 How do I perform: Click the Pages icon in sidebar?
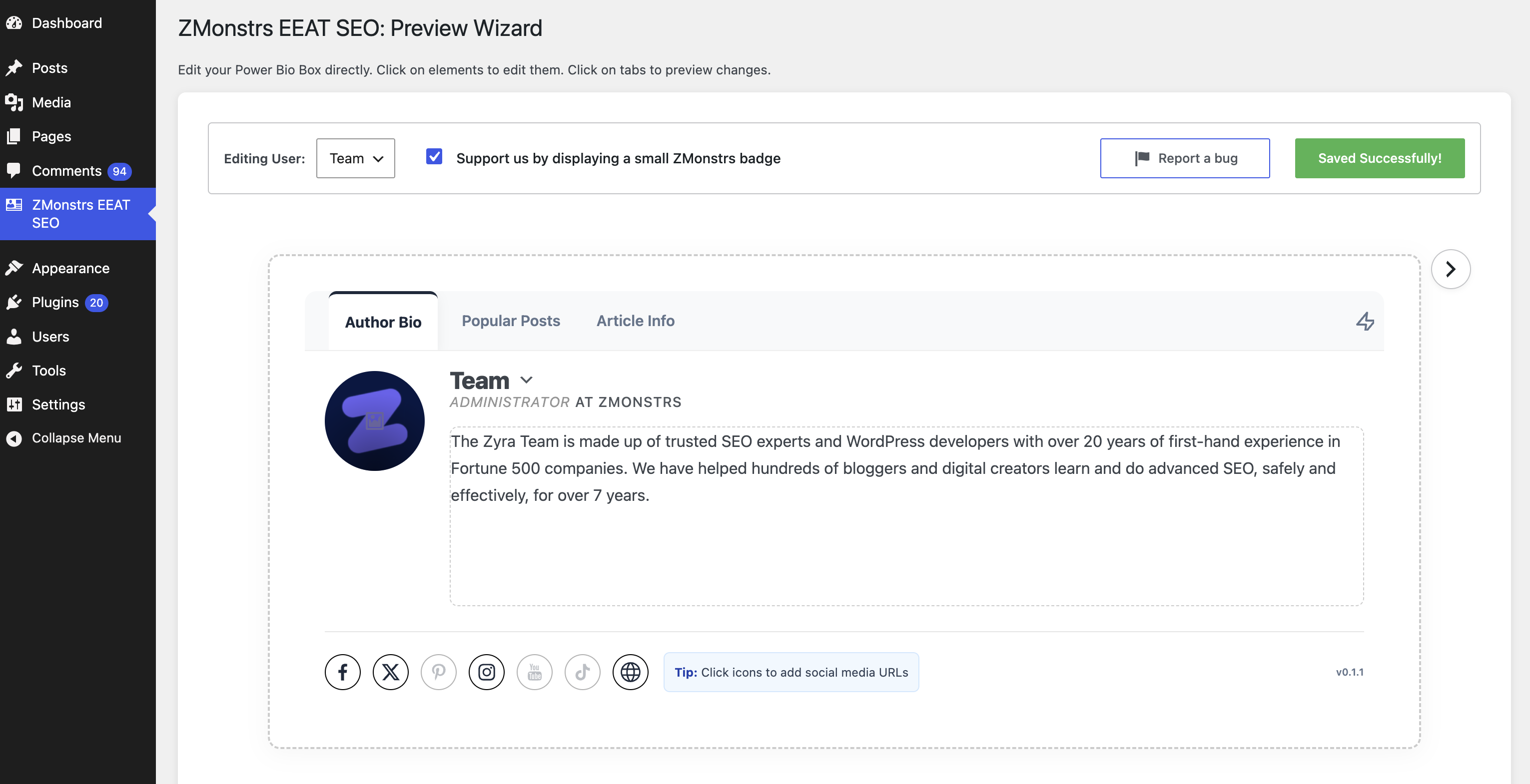[x=14, y=136]
